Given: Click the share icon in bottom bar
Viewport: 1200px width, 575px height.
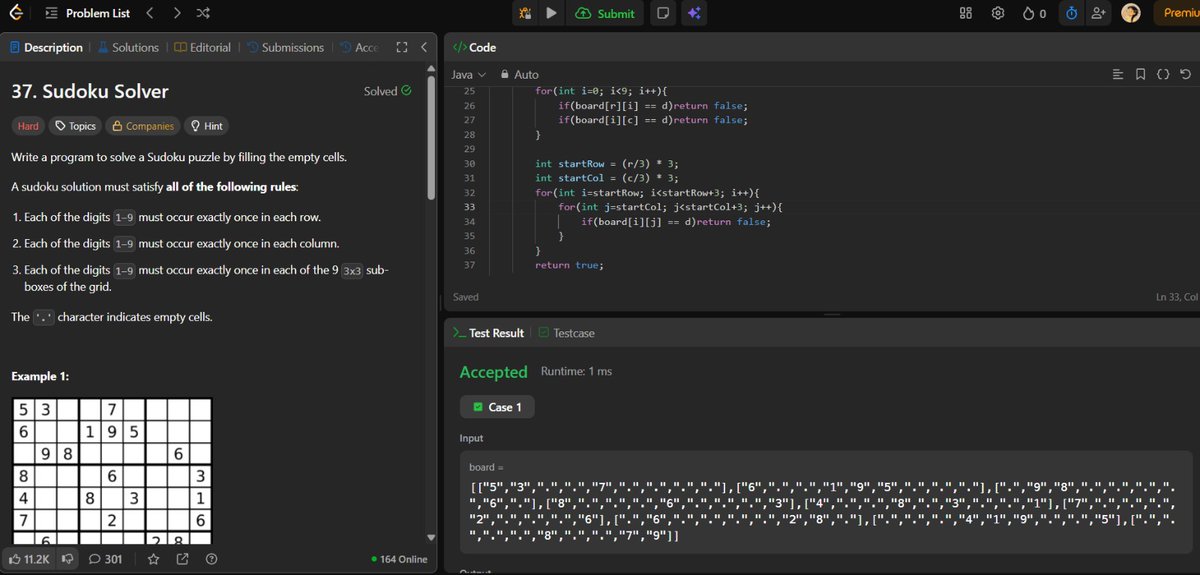Looking at the screenshot, I should click(x=183, y=558).
